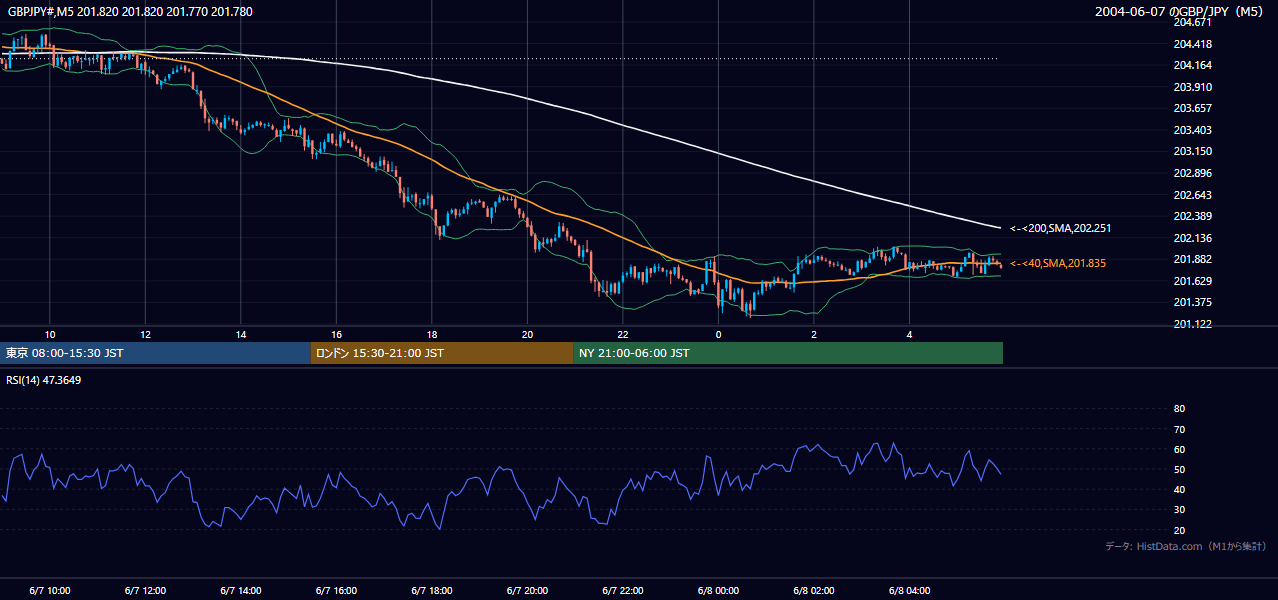
Task: Click bottom time label 6/7 18:00
Action: (432, 591)
